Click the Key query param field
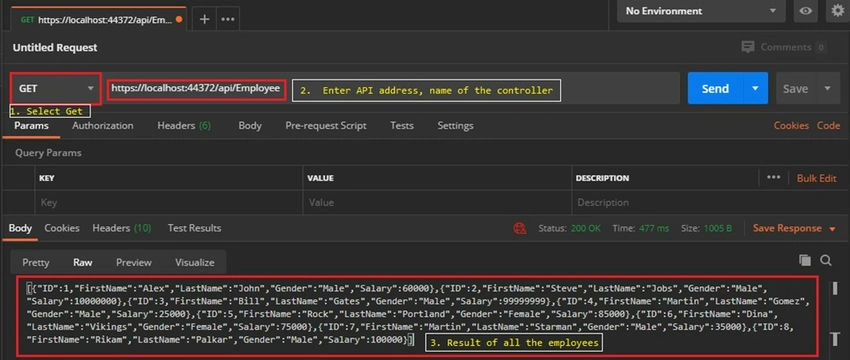Image resolution: width=850 pixels, height=360 pixels. [169, 202]
